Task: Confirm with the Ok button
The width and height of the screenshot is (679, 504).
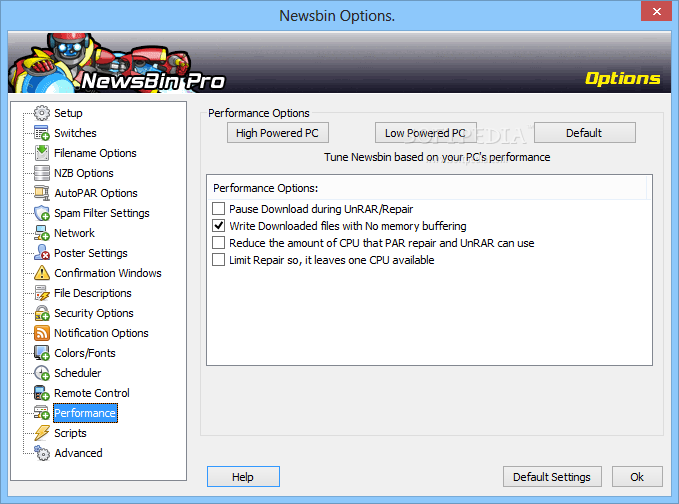Action: (637, 477)
